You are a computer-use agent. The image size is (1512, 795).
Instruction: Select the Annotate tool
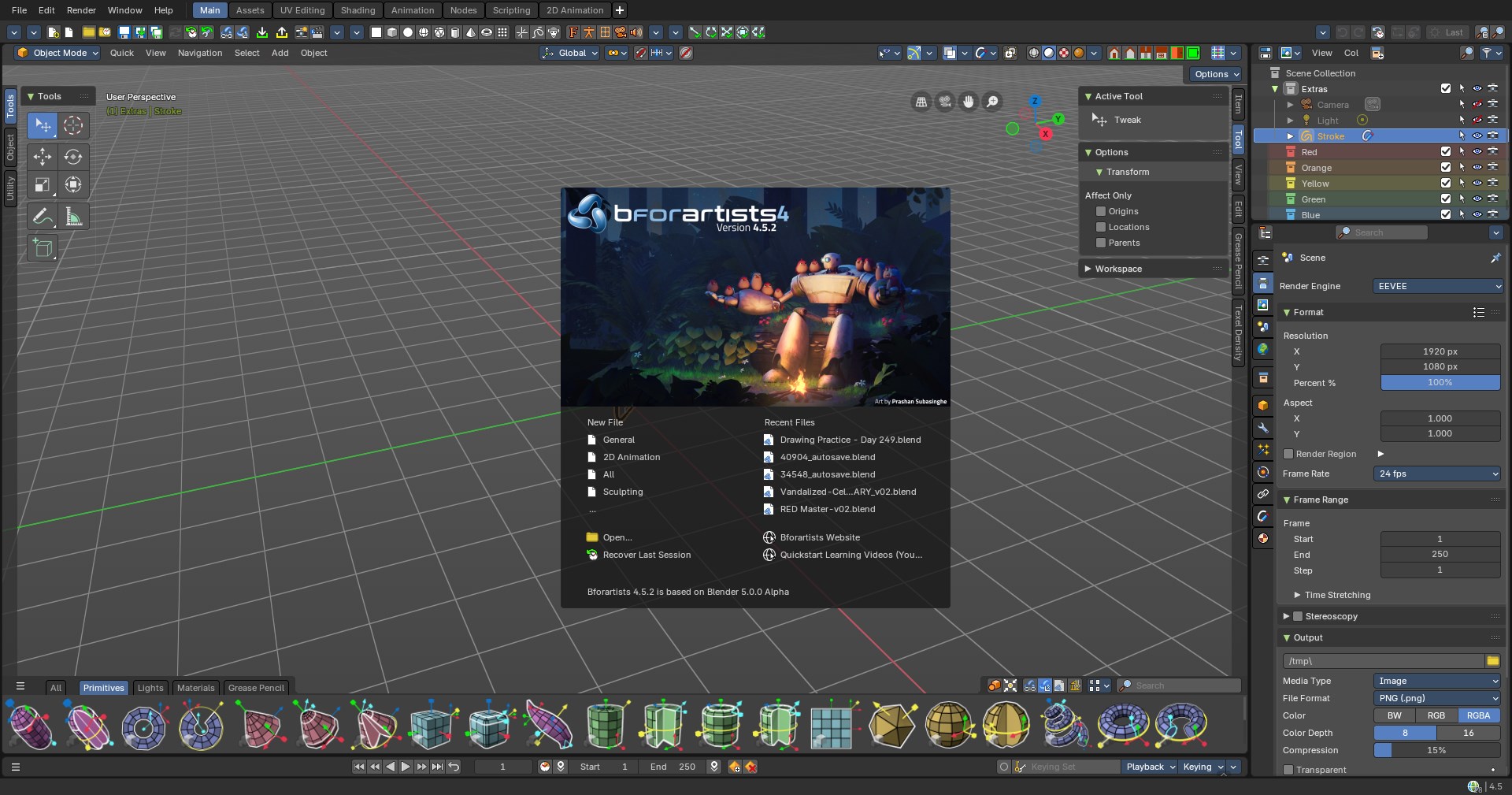click(x=43, y=217)
